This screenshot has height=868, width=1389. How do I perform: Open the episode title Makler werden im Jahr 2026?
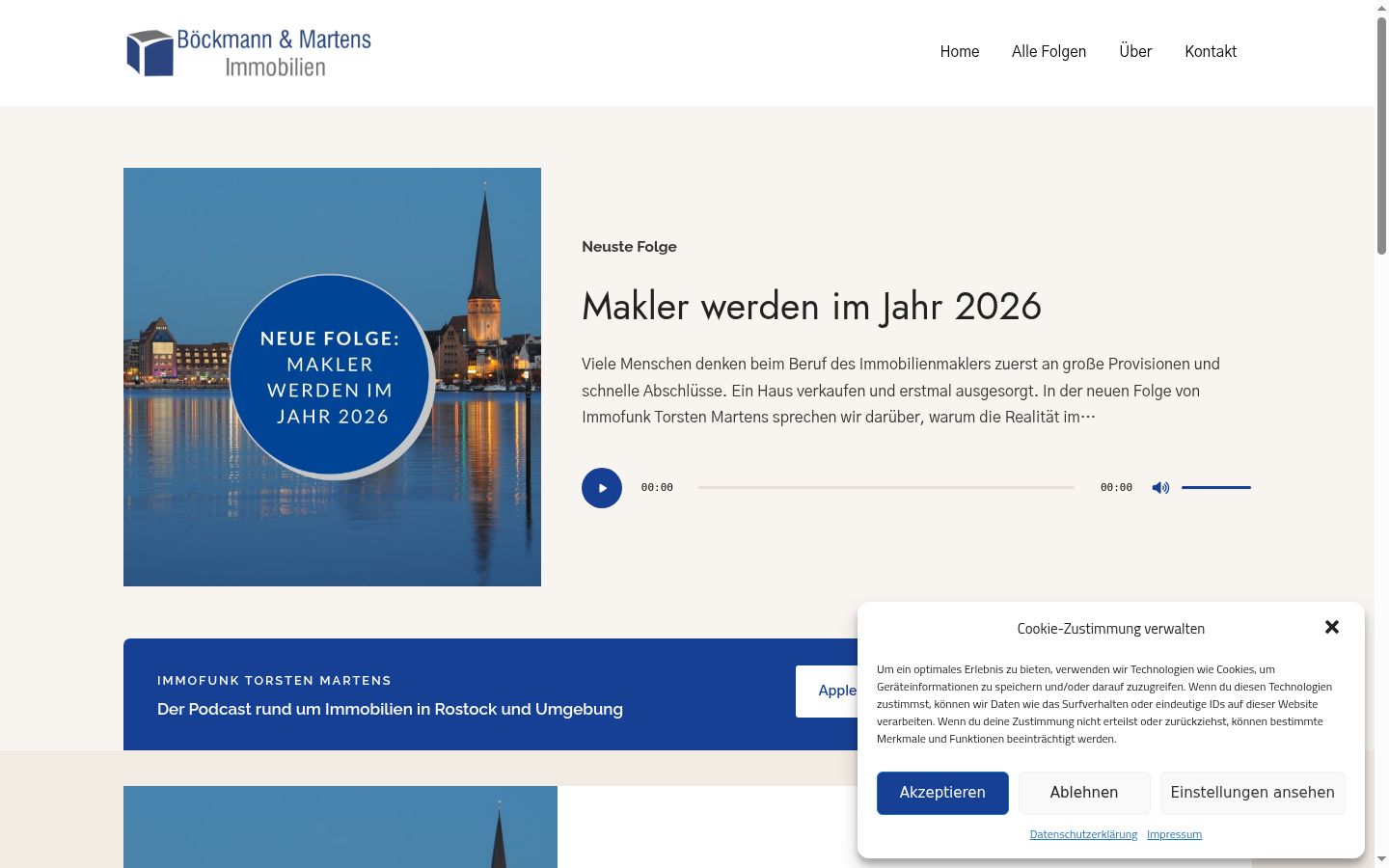(x=811, y=307)
